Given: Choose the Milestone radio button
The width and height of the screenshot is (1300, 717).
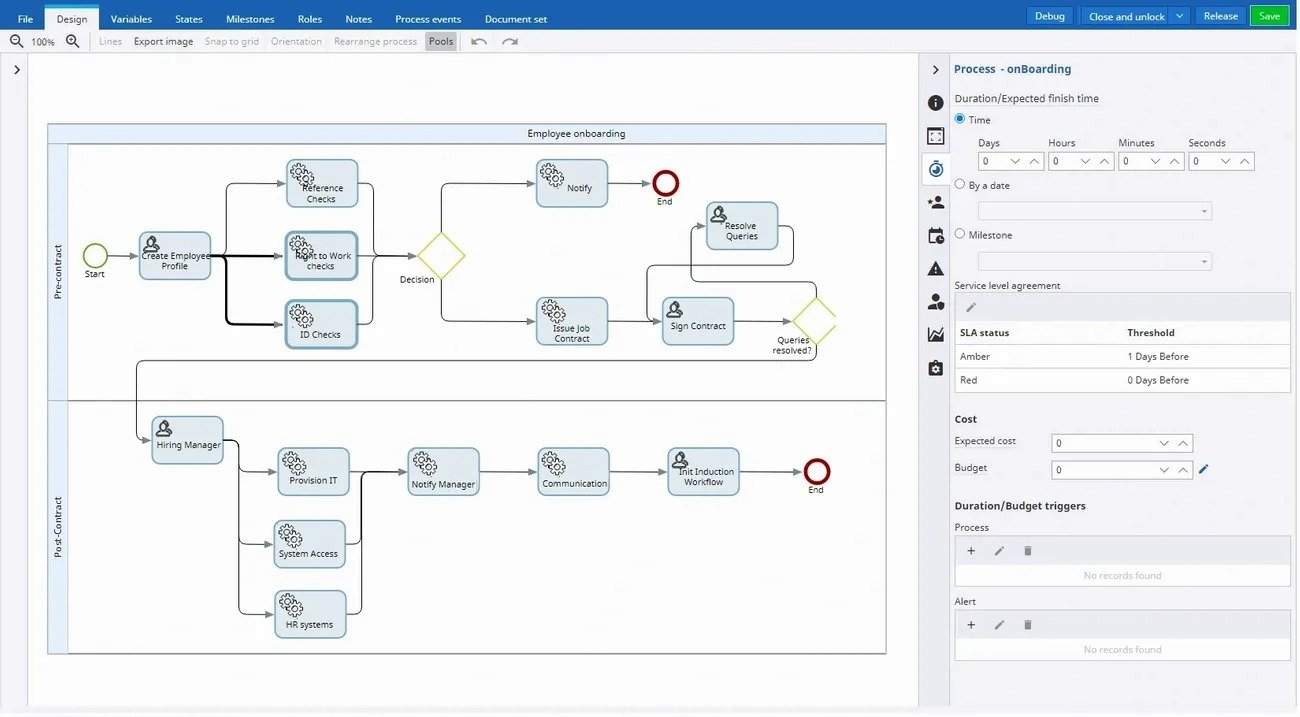Looking at the screenshot, I should (960, 234).
